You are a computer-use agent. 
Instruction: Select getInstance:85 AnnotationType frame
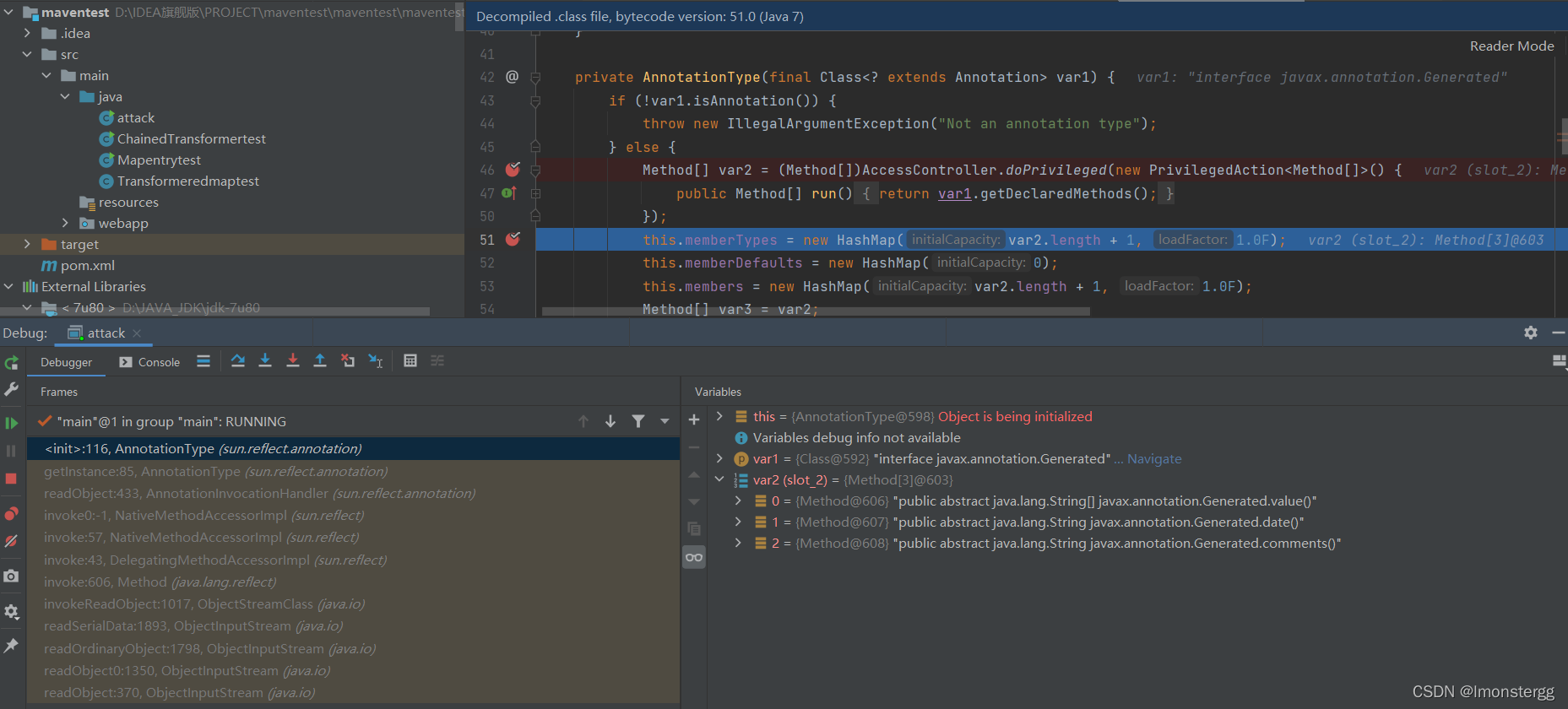pyautogui.click(x=353, y=471)
